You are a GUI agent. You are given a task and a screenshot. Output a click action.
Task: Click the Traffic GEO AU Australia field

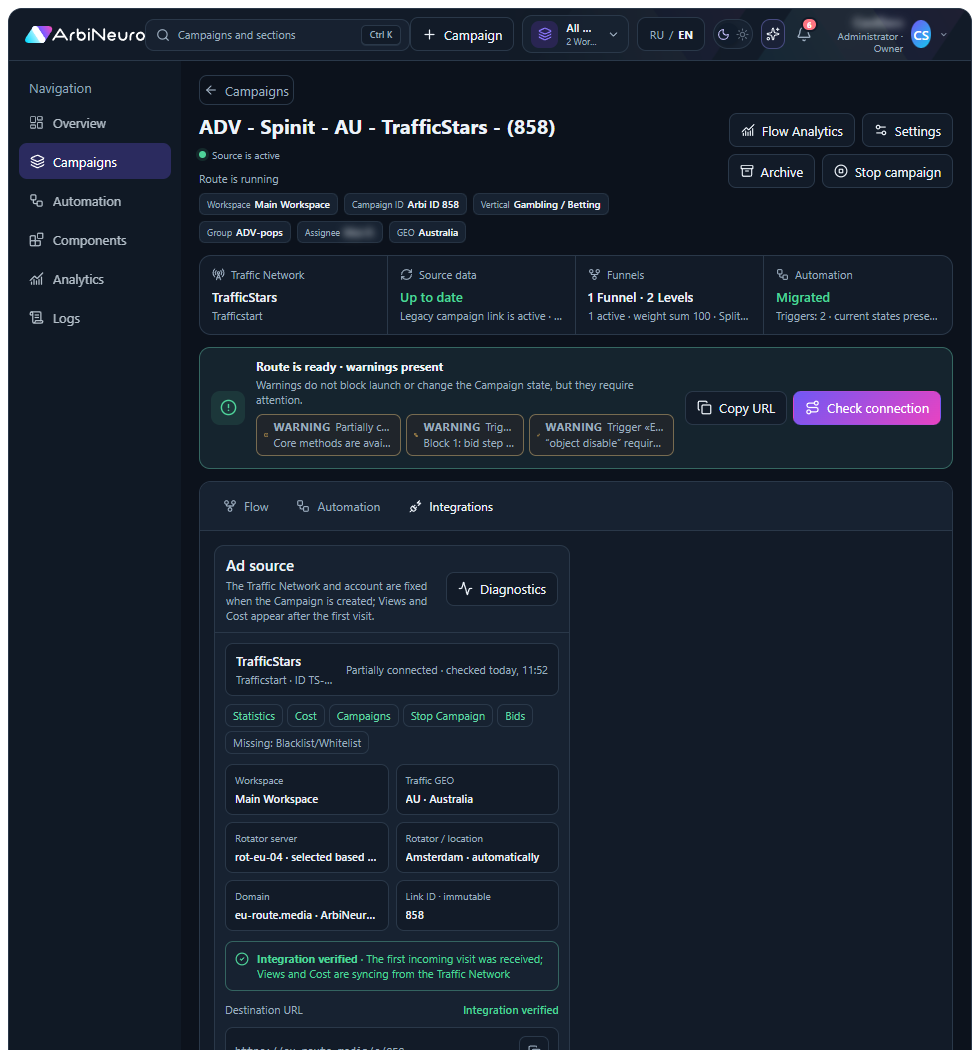[477, 790]
